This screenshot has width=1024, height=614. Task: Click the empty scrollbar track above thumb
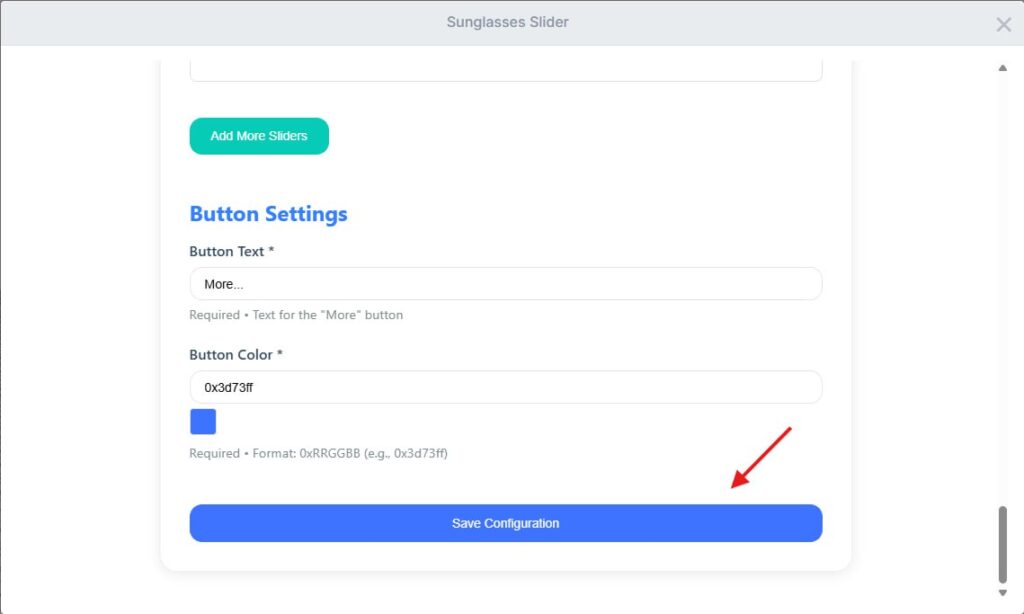point(1002,300)
